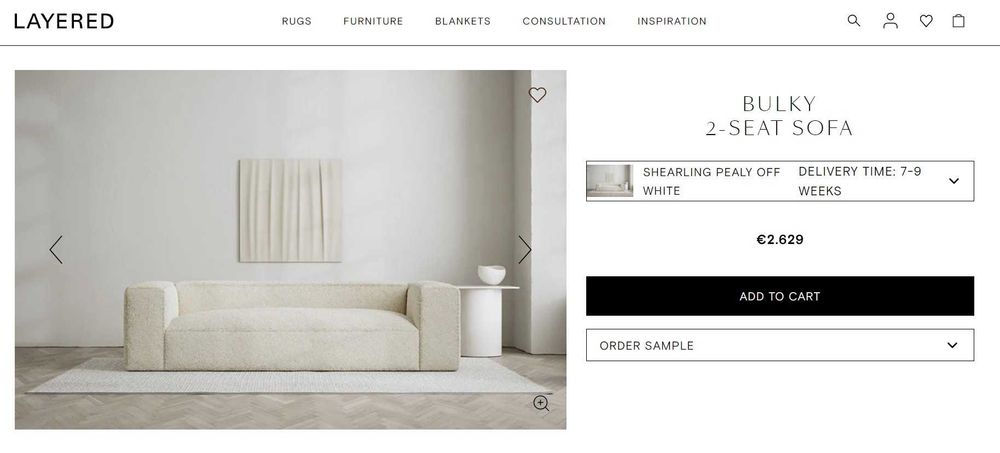This screenshot has width=1000, height=453.
Task: Open the Consultation page
Action: pyautogui.click(x=564, y=21)
